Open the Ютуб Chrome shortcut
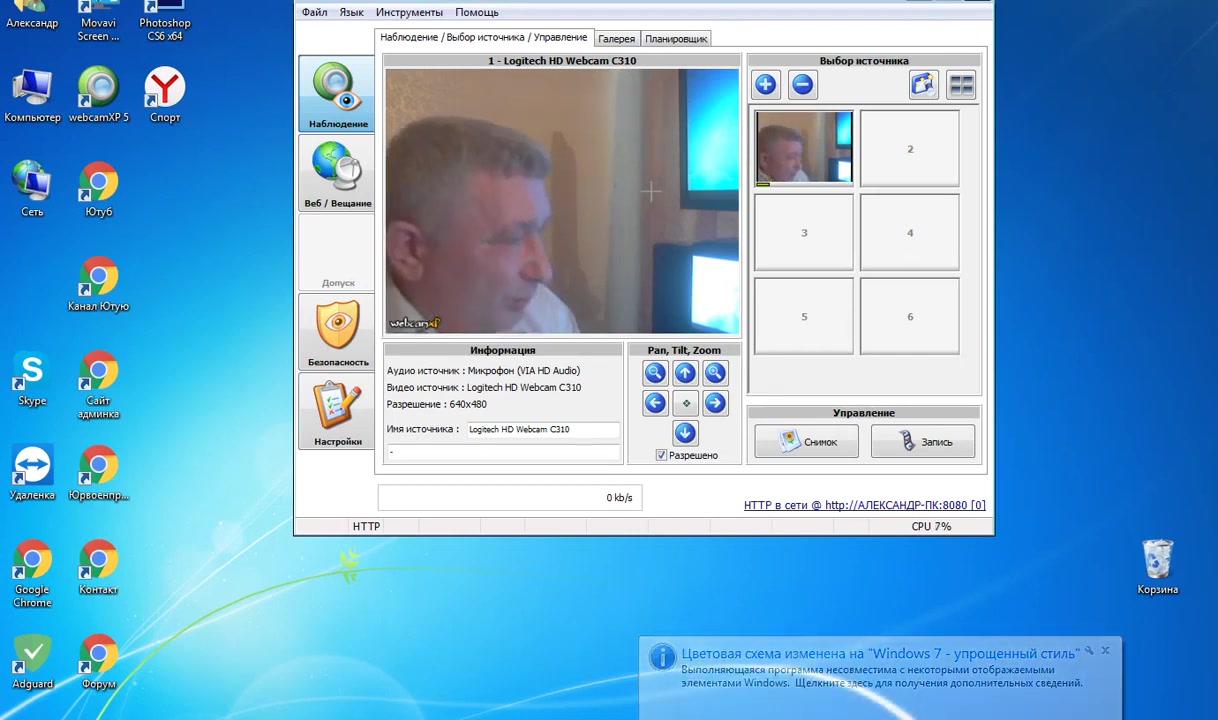Viewport: 1218px width, 720px height. point(98,190)
